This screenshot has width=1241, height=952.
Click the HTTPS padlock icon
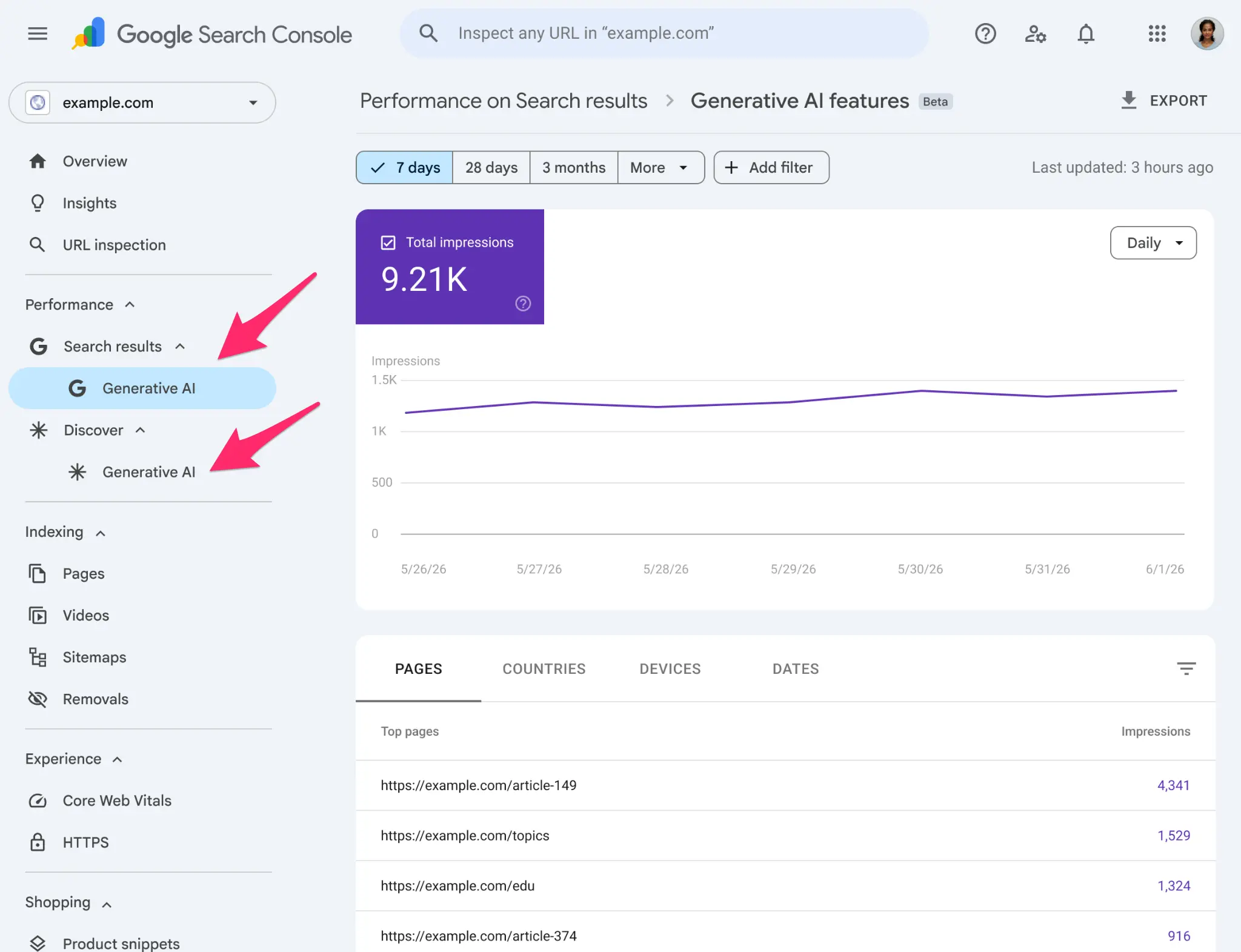(38, 842)
